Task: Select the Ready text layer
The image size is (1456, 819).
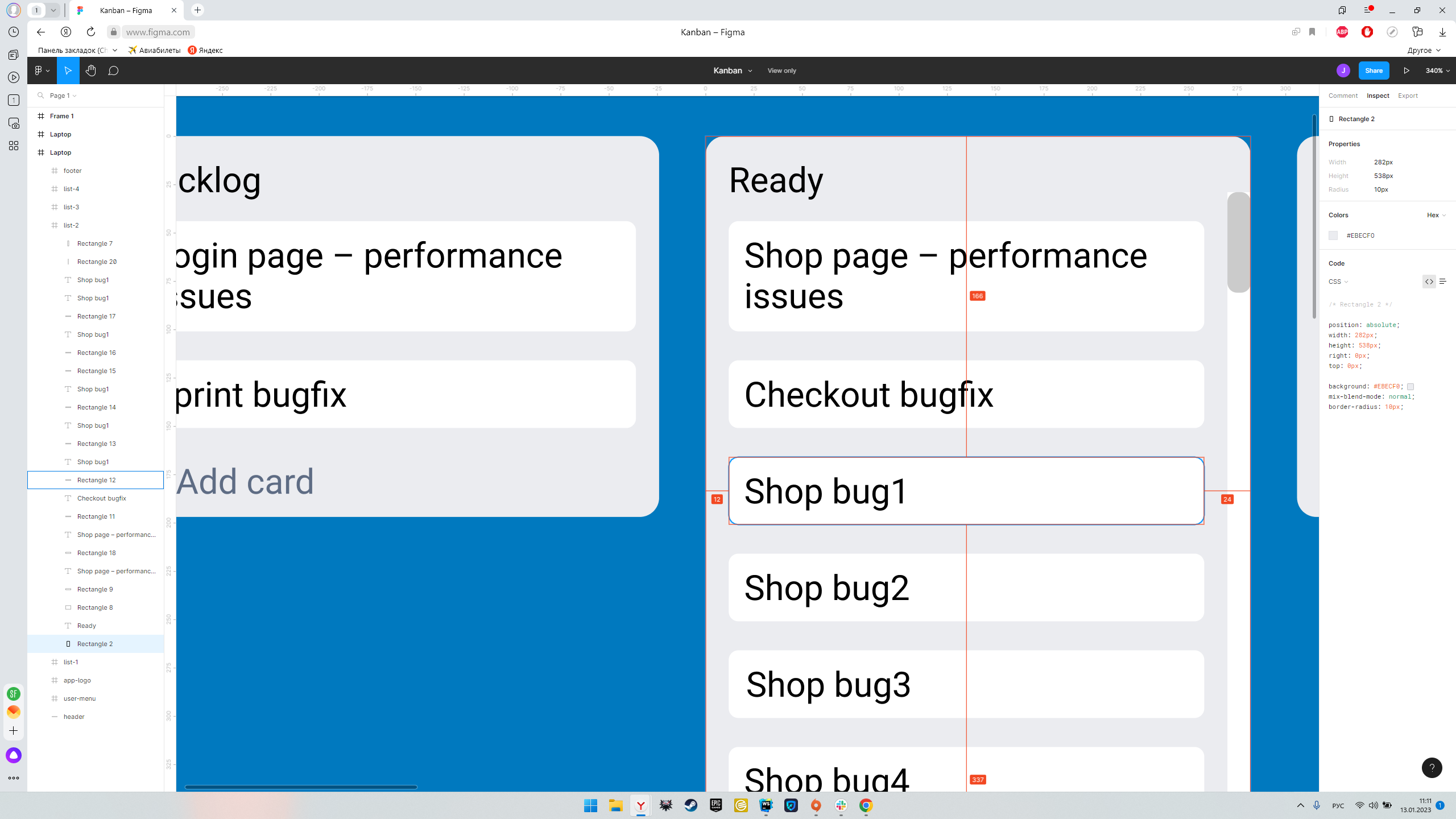Action: pos(96,626)
